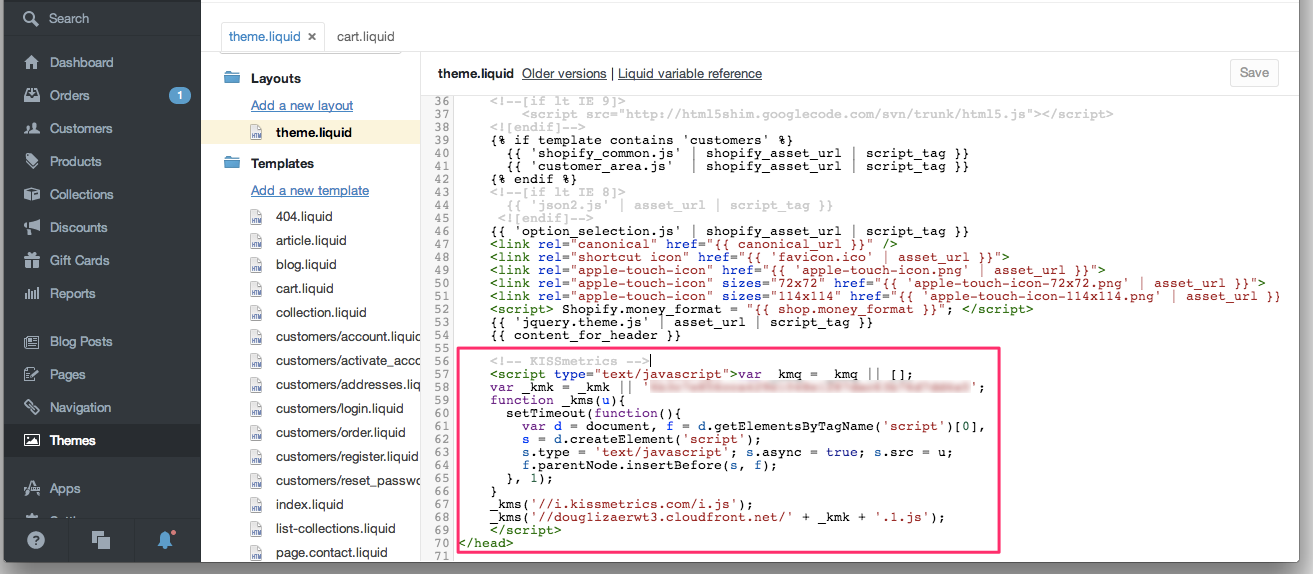Click the Orders inbox icon
1313x574 pixels.
coord(32,95)
